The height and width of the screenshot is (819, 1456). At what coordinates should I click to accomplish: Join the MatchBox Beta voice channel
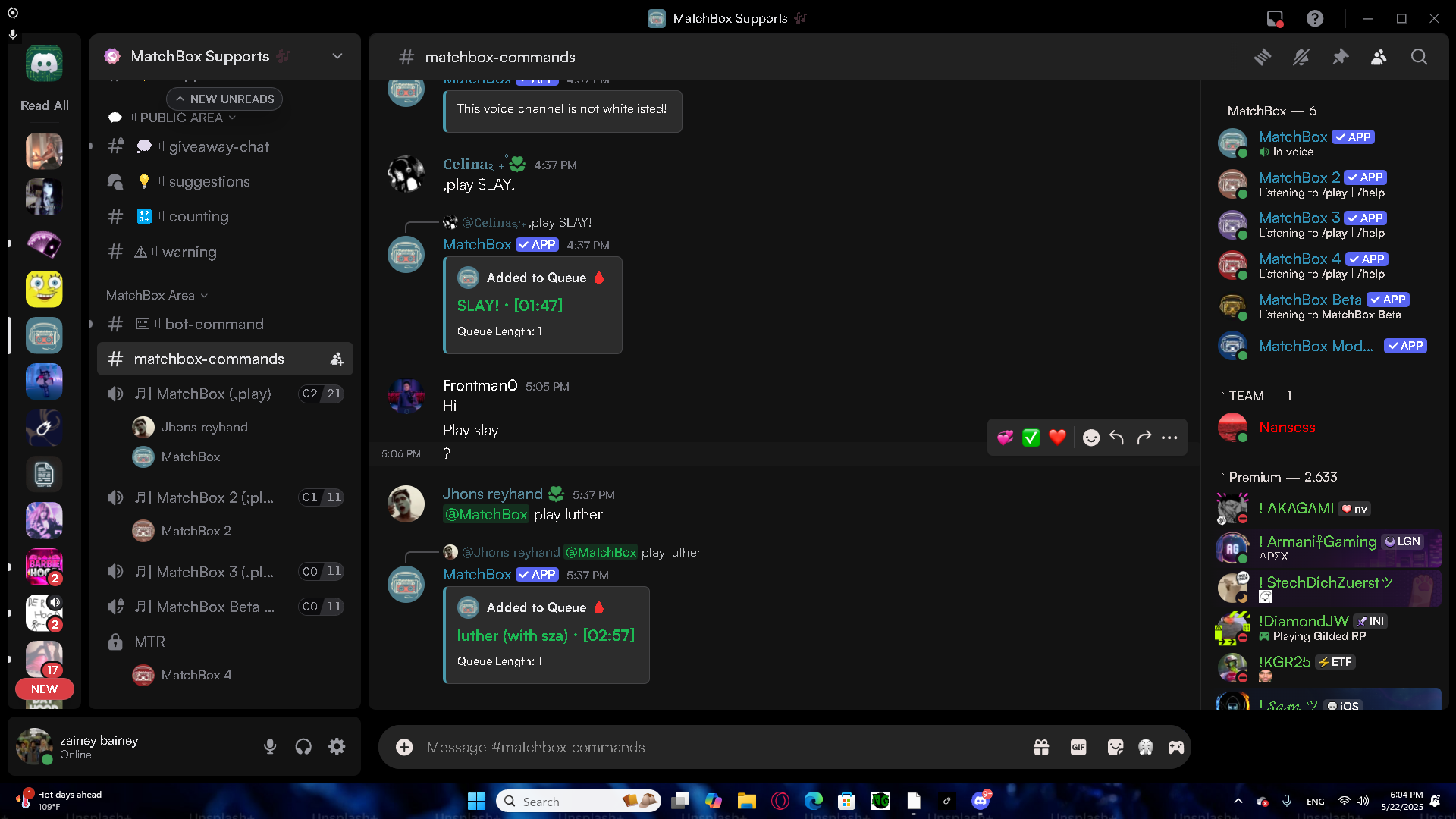(225, 607)
